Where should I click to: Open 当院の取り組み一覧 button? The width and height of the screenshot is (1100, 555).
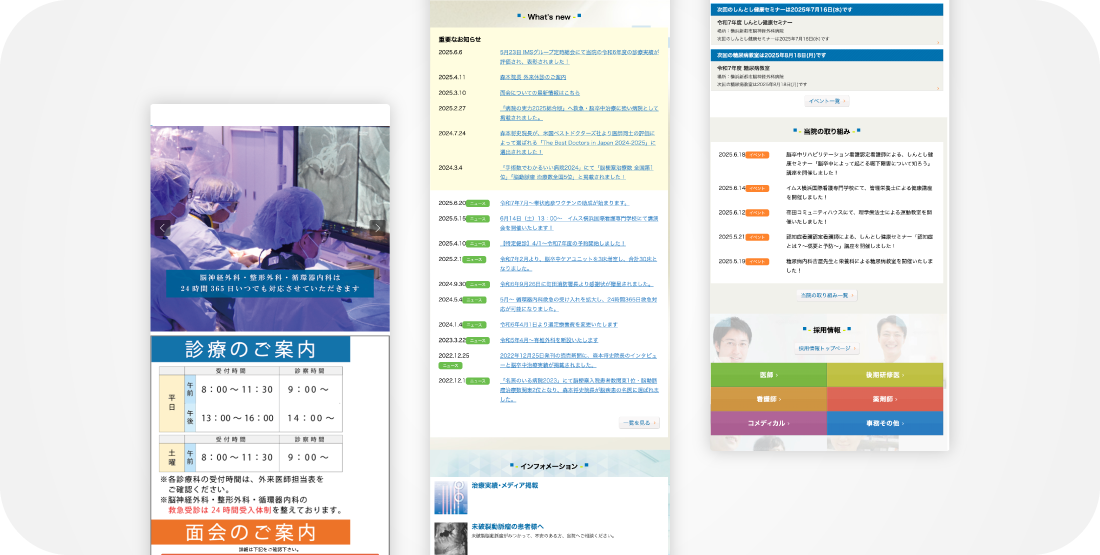coord(826,295)
